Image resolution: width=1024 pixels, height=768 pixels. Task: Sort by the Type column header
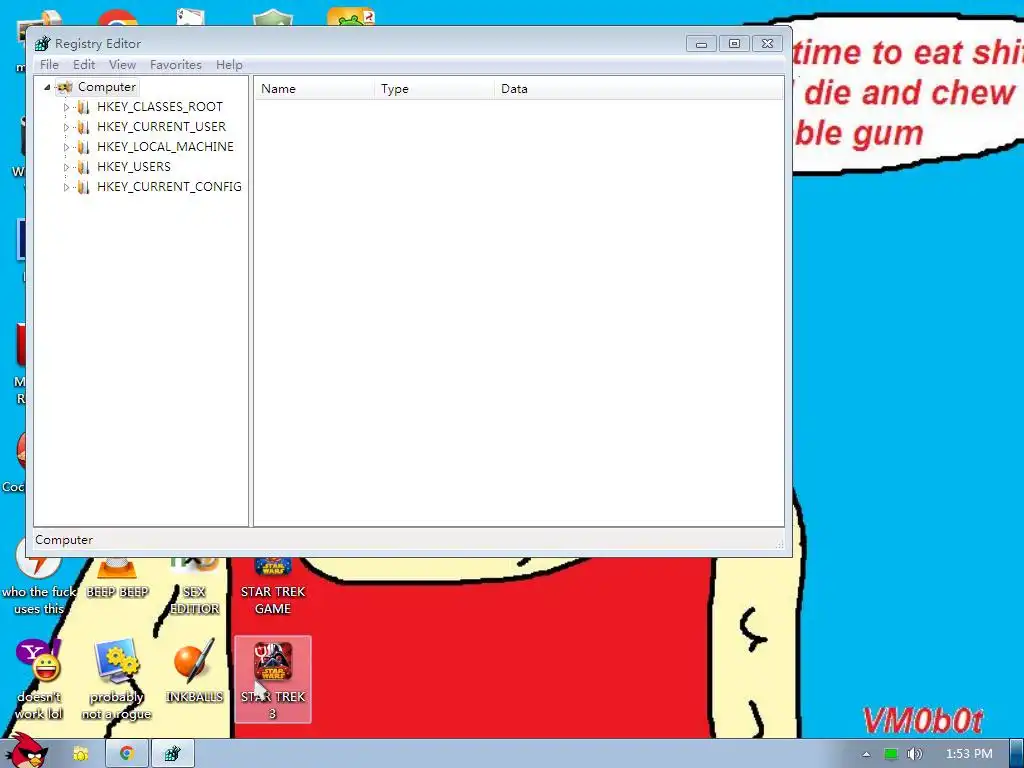tap(434, 89)
